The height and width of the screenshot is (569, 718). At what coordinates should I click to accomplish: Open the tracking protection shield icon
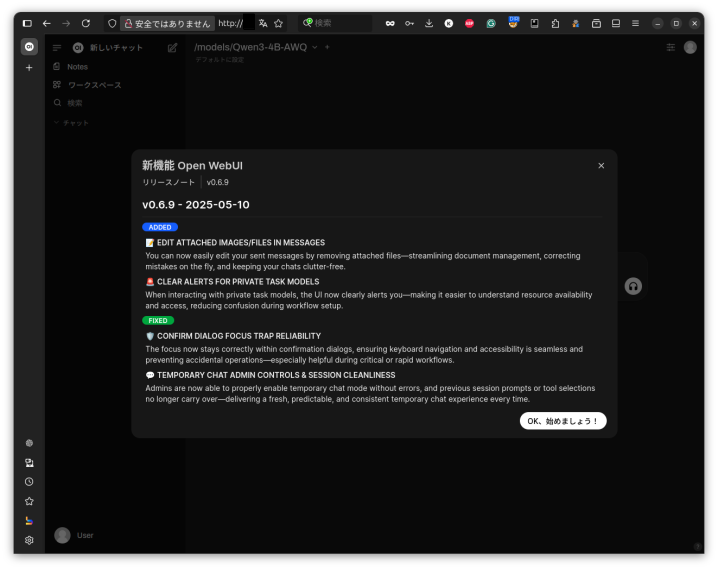(112, 23)
